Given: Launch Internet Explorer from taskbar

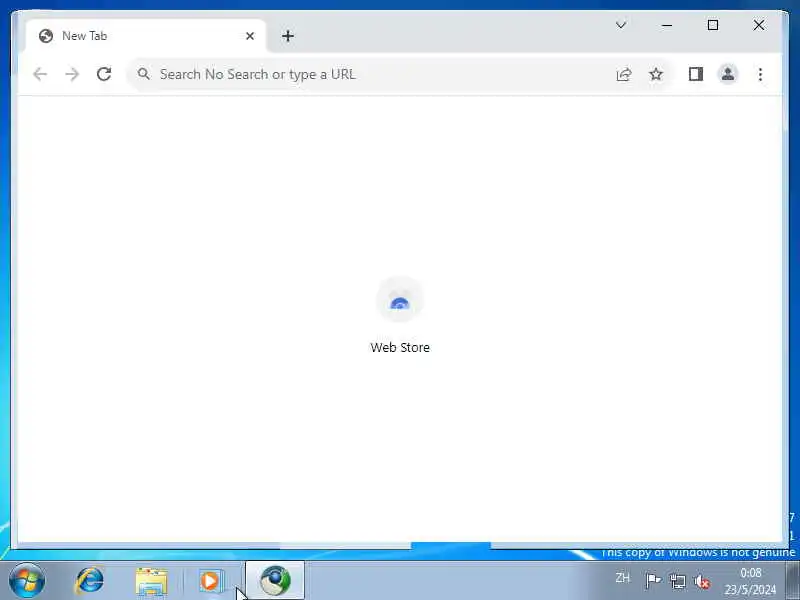Looking at the screenshot, I should click(89, 581).
